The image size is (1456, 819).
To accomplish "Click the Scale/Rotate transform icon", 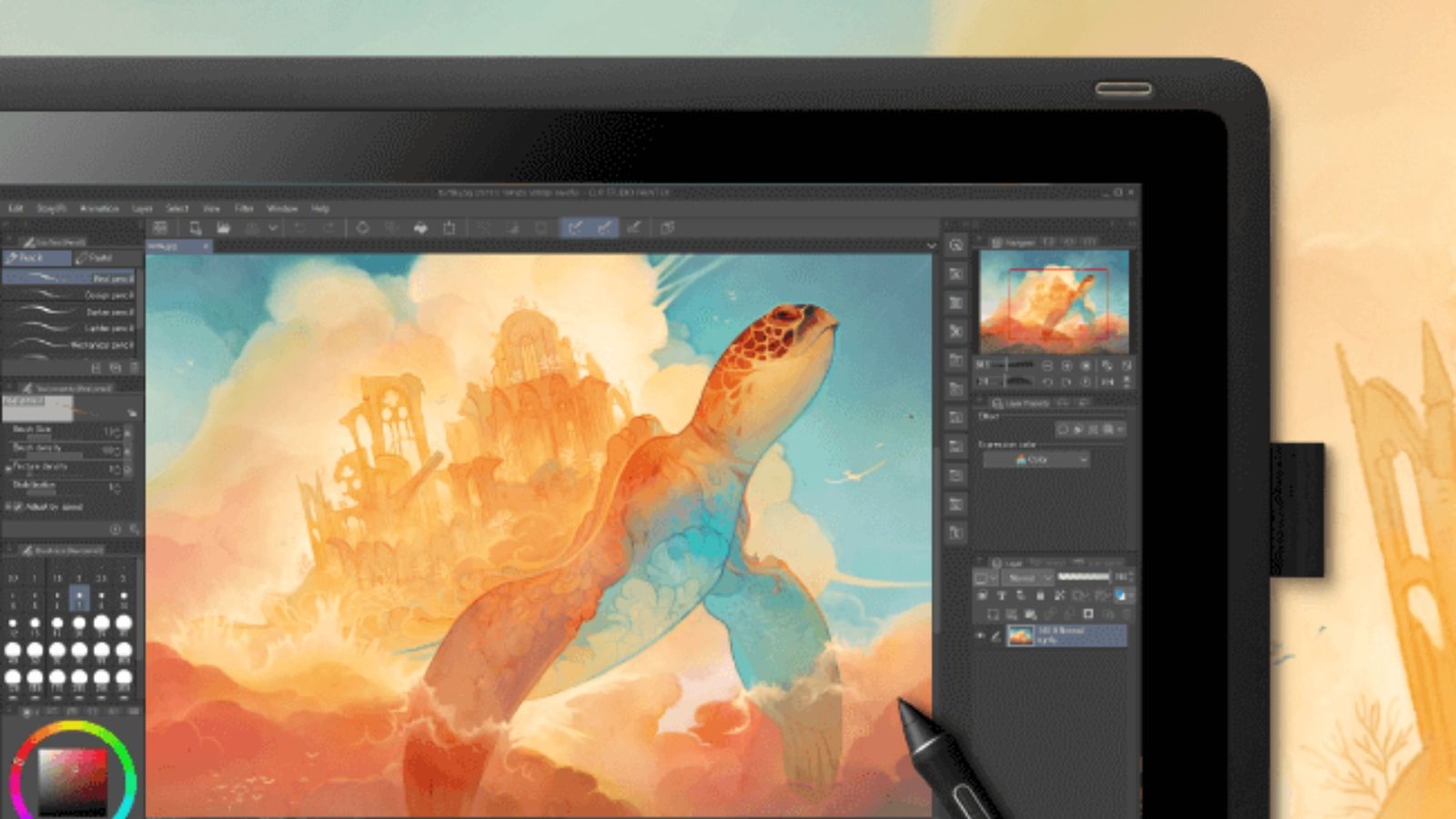I will [x=450, y=227].
